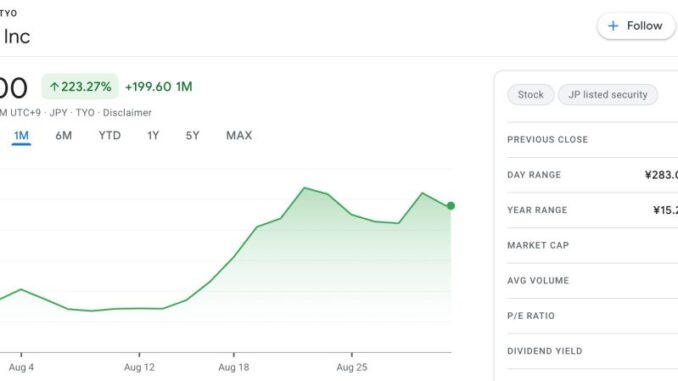
Task: Click the Aug 25 date axis label
Action: pos(352,367)
